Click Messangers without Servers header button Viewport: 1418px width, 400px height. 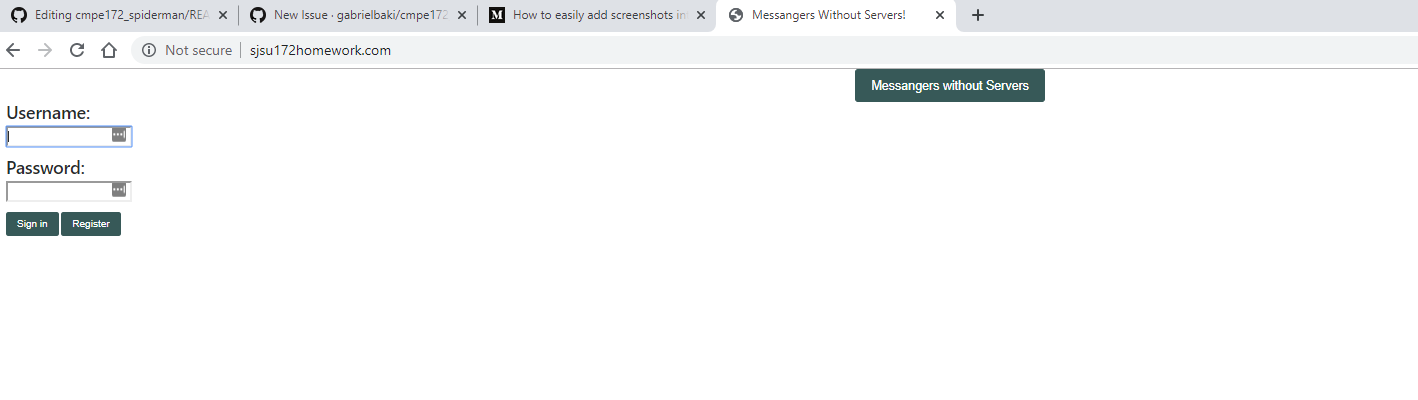pyautogui.click(x=950, y=86)
